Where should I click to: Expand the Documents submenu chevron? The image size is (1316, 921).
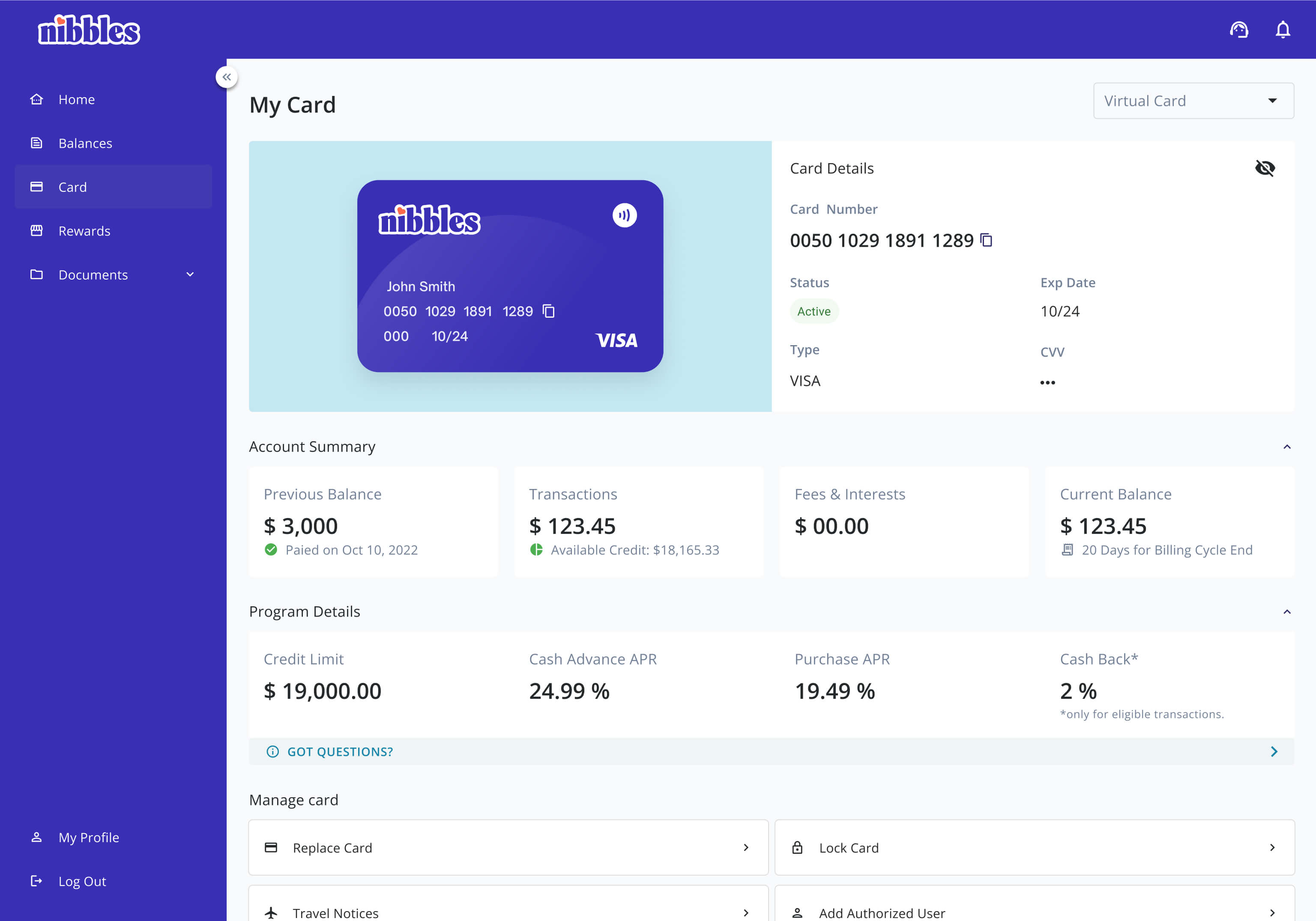(x=190, y=274)
